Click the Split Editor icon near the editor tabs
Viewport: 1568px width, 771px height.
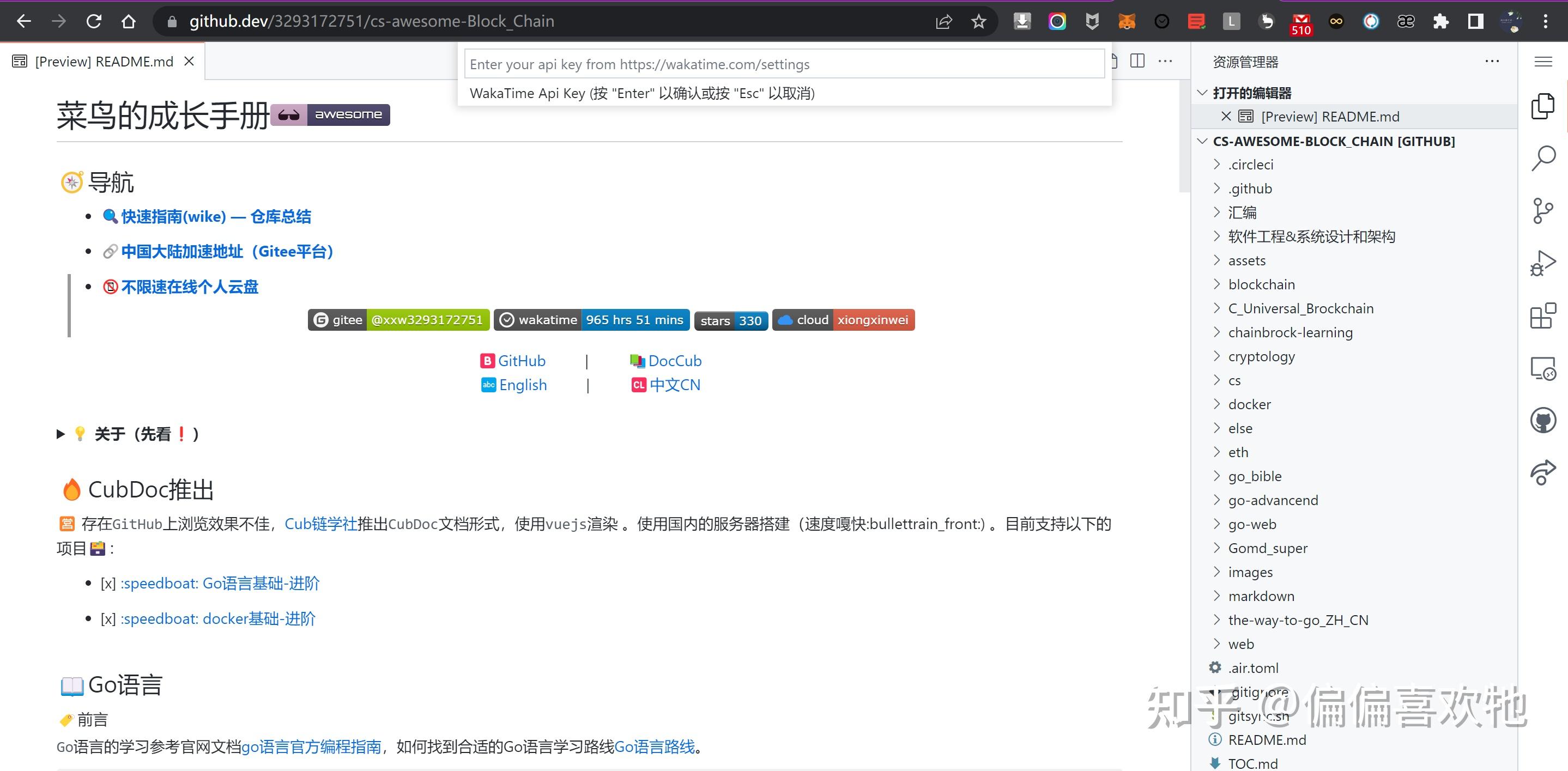coord(1137,61)
